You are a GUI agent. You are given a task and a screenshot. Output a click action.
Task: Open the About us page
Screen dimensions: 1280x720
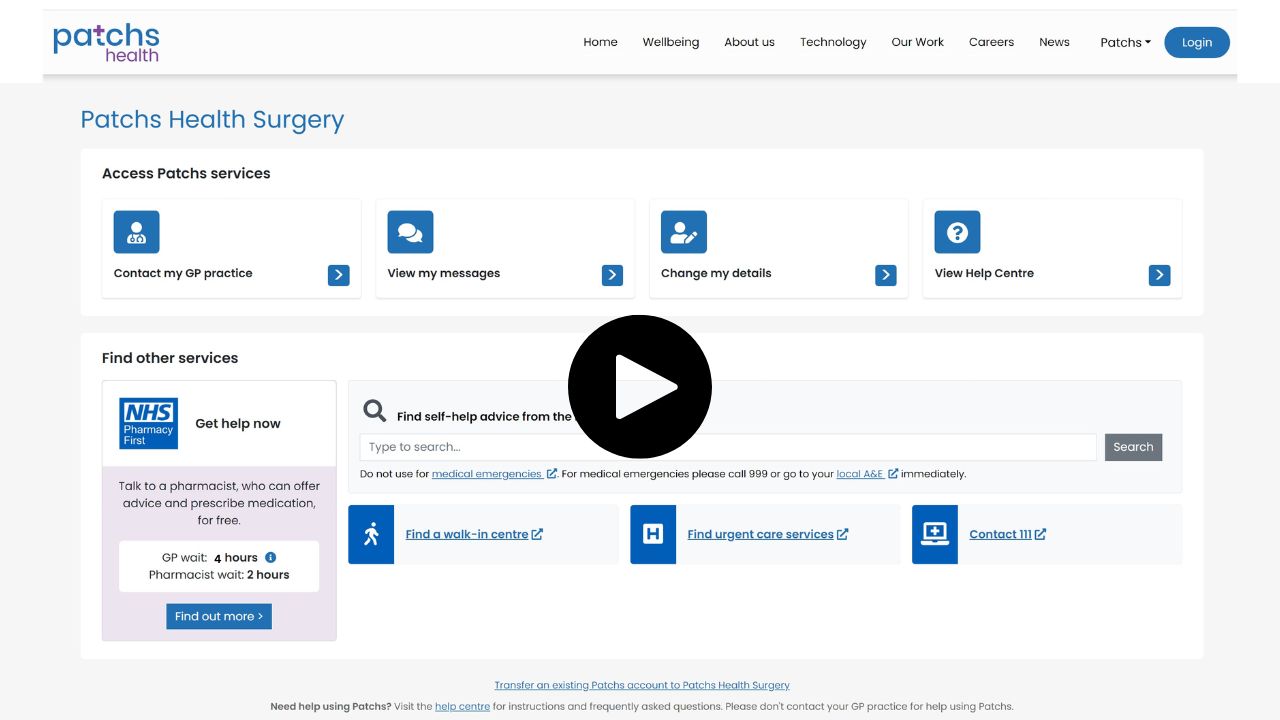[750, 42]
